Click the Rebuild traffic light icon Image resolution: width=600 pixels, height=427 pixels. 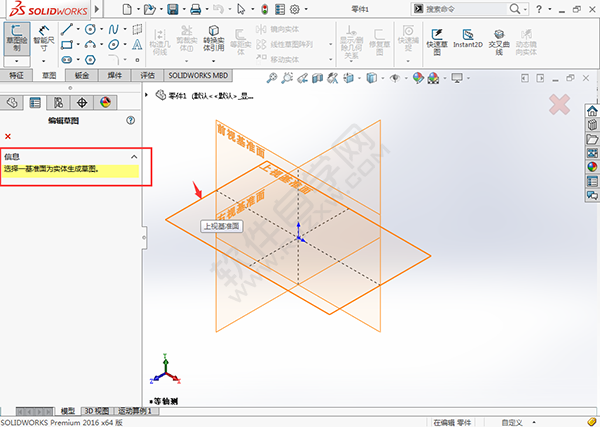[265, 9]
